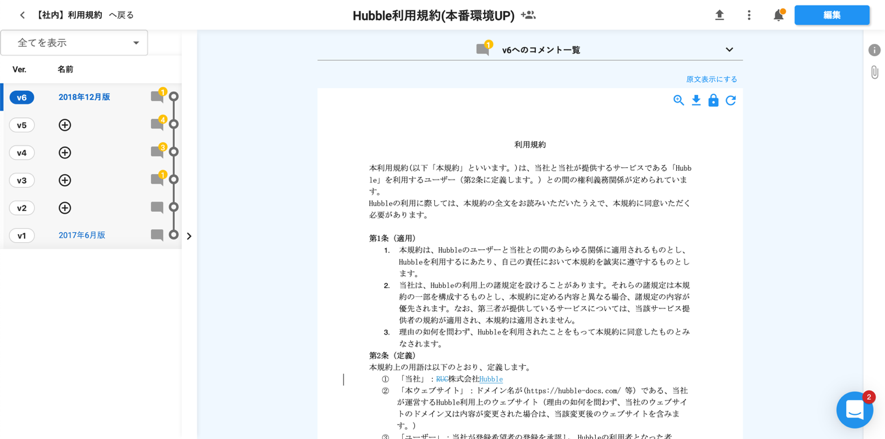Click the 2017年6月版 version name
885x439 pixels.
(x=82, y=235)
